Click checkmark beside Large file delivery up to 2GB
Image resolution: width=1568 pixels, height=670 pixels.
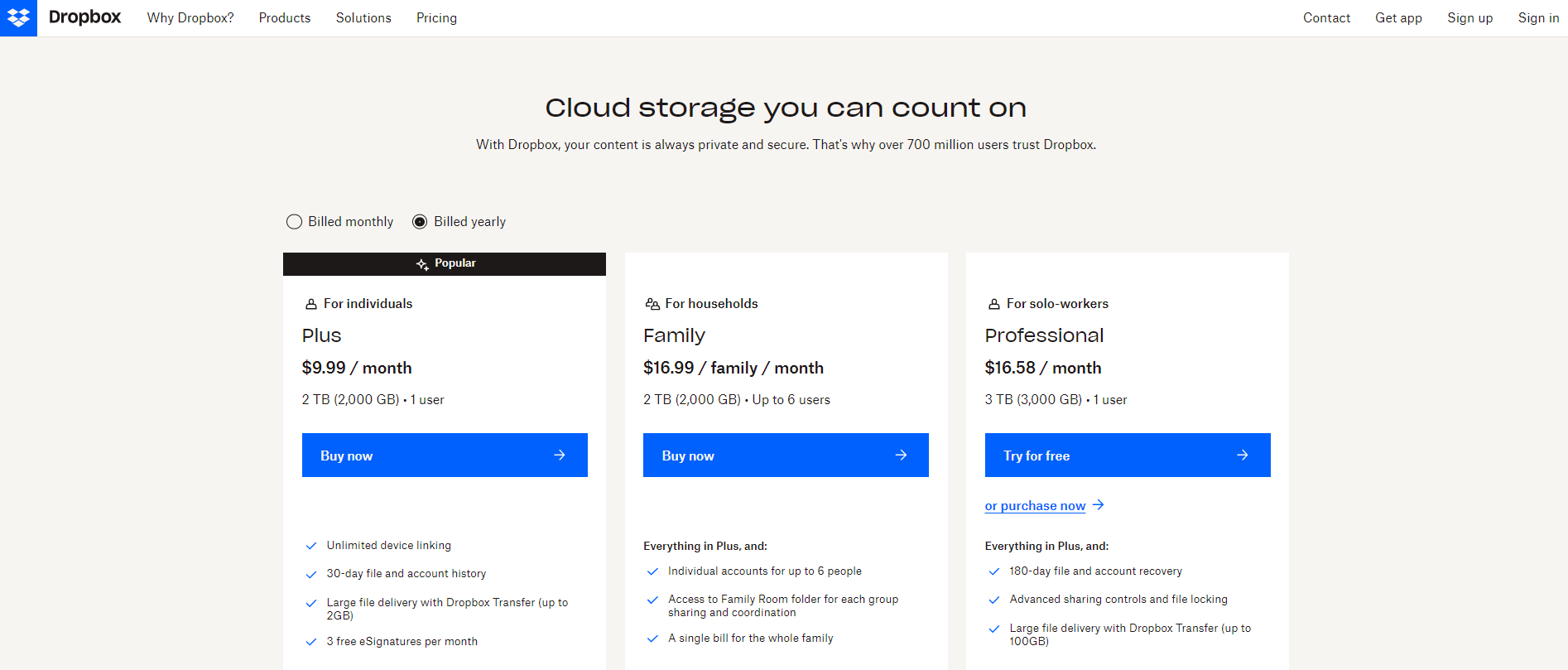pyautogui.click(x=311, y=603)
